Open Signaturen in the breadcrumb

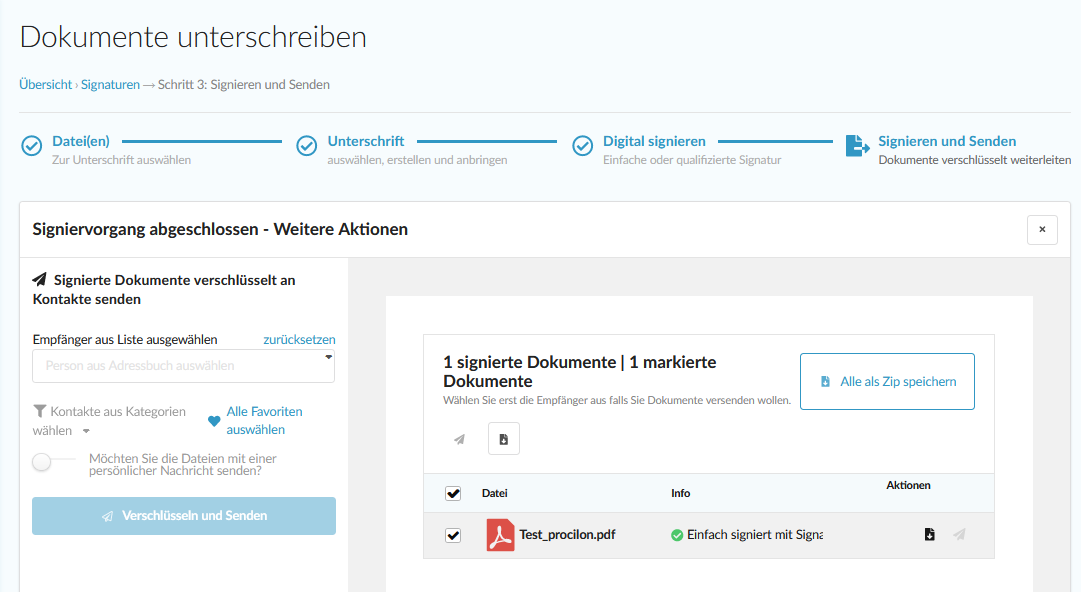pos(110,85)
